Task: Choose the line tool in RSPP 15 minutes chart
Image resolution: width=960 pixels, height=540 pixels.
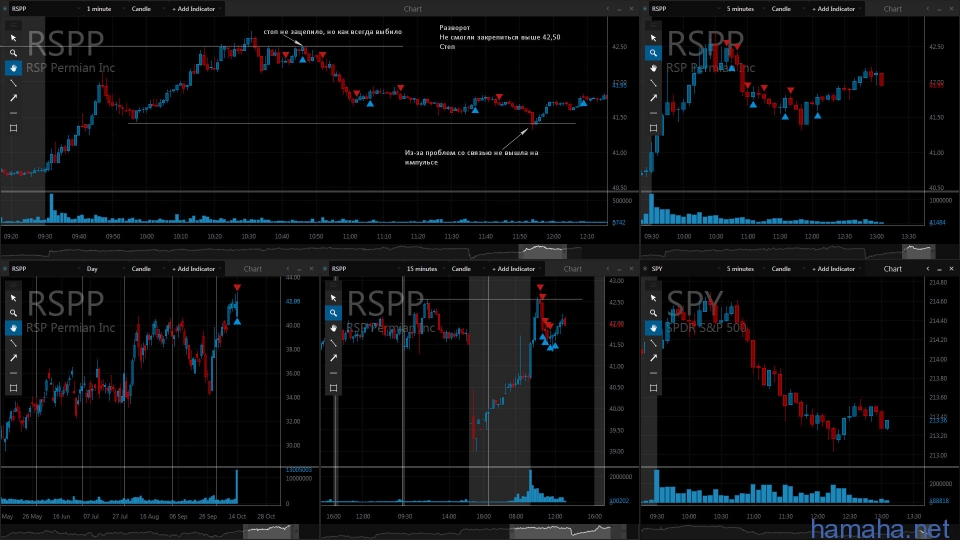Action: [333, 343]
